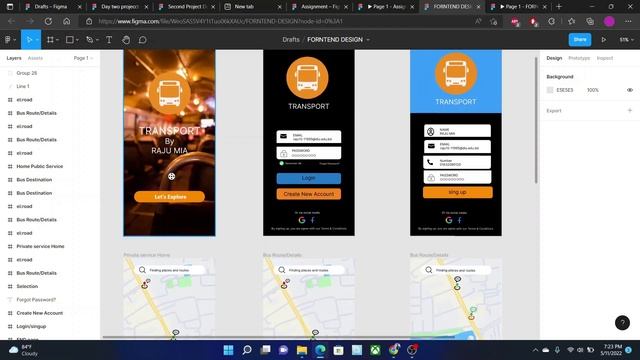Select the Frame tool
640x360 pixels.
(50, 40)
